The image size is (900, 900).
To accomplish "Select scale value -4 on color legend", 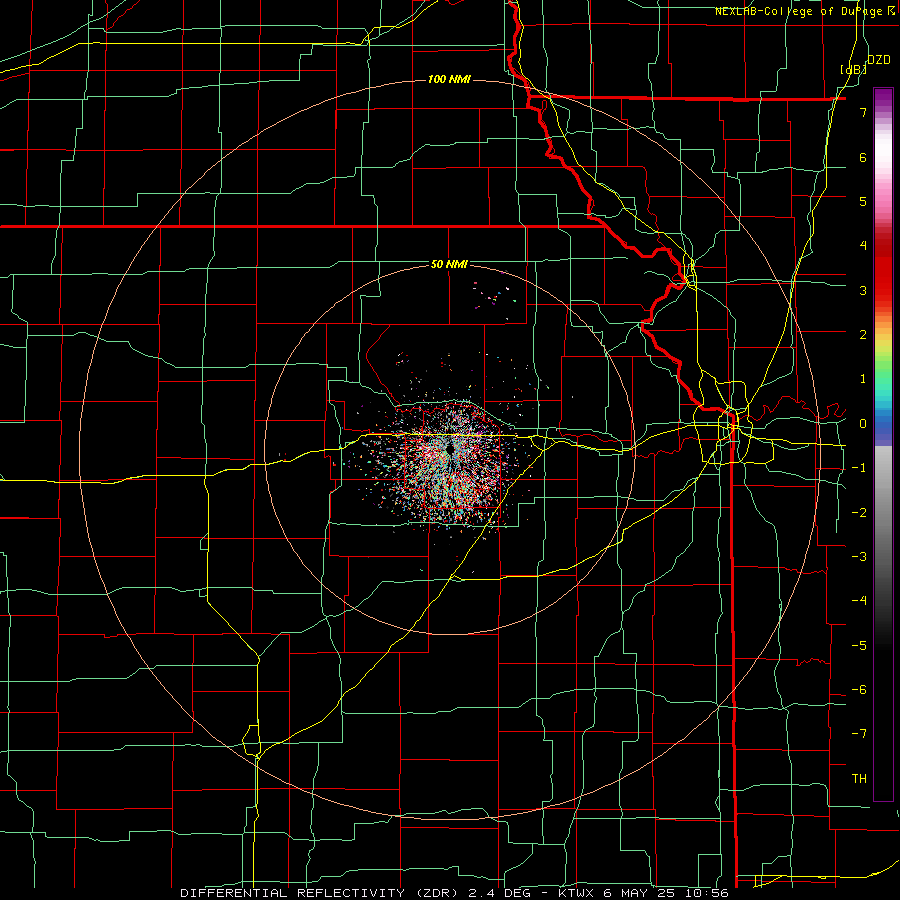I will [859, 601].
